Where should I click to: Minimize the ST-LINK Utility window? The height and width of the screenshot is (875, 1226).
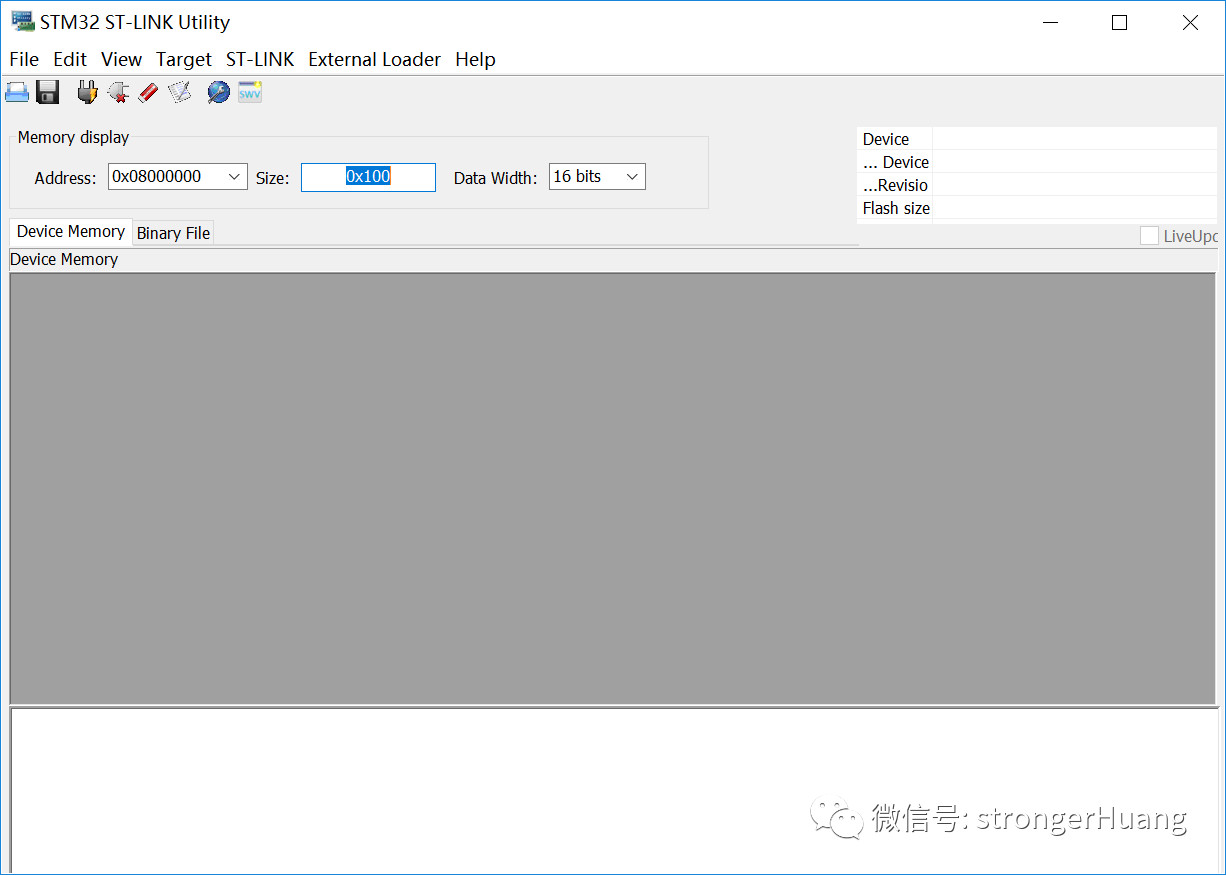tap(1050, 22)
